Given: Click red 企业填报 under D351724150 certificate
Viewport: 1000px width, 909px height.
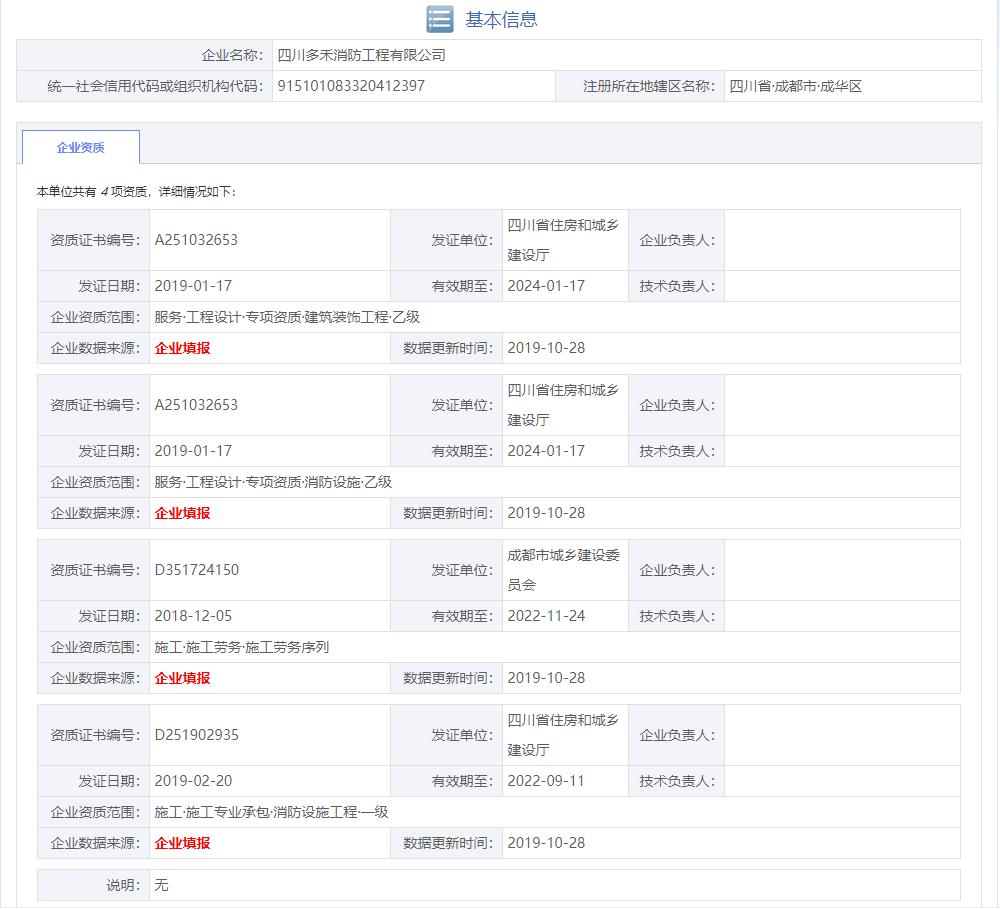Looking at the screenshot, I should click(x=182, y=678).
